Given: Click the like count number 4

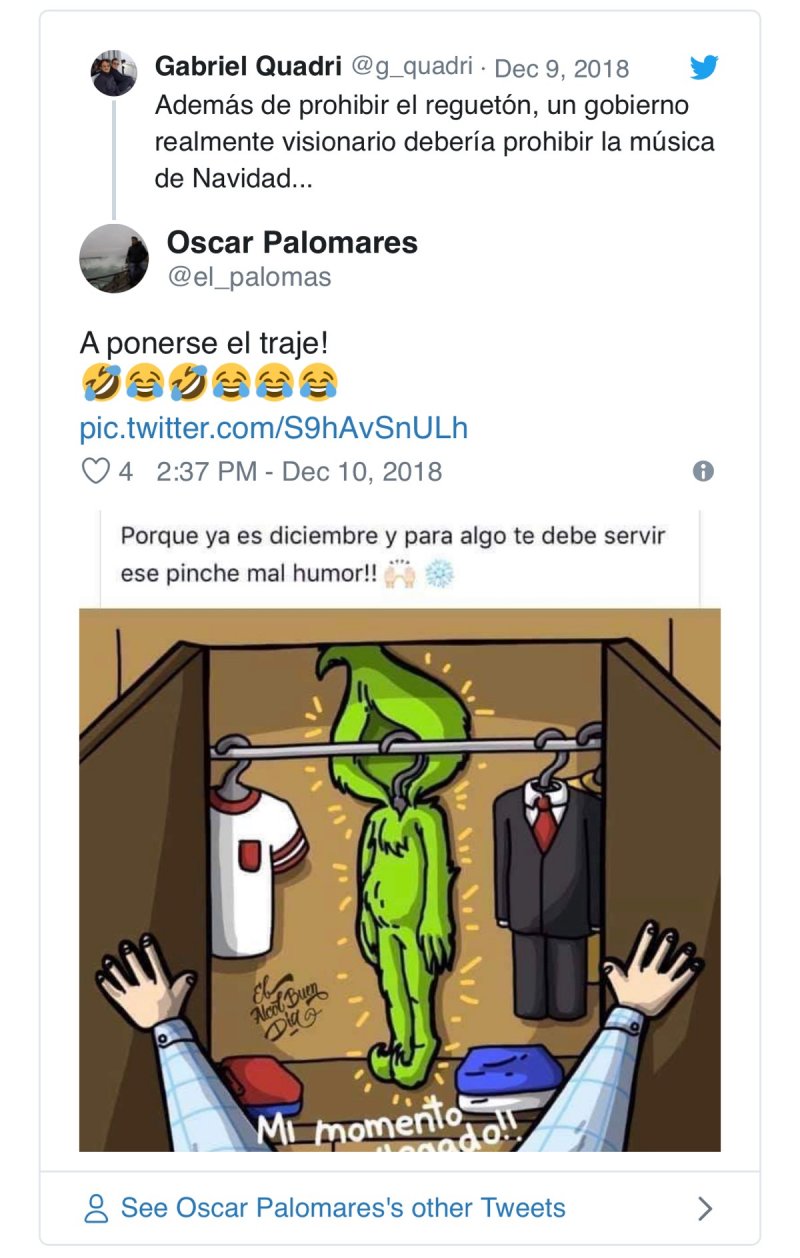Looking at the screenshot, I should point(126,471).
